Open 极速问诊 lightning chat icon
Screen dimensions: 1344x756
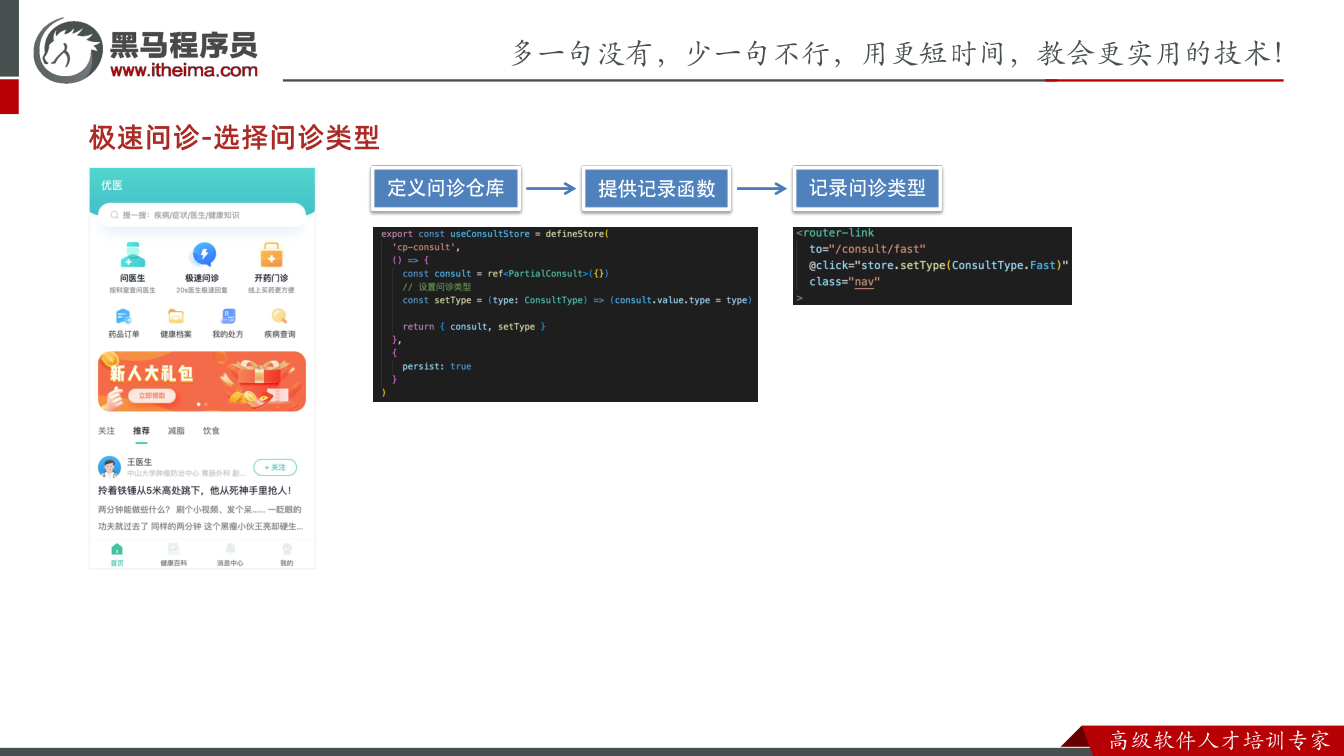pos(203,255)
